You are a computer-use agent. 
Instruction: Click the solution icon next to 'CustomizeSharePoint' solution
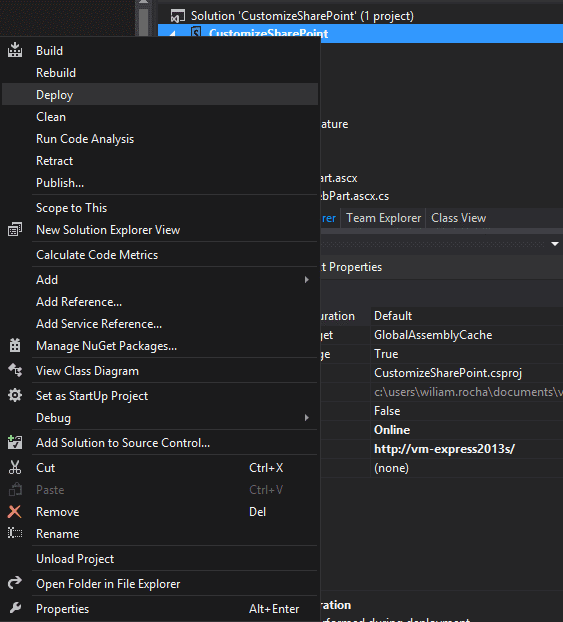point(178,16)
